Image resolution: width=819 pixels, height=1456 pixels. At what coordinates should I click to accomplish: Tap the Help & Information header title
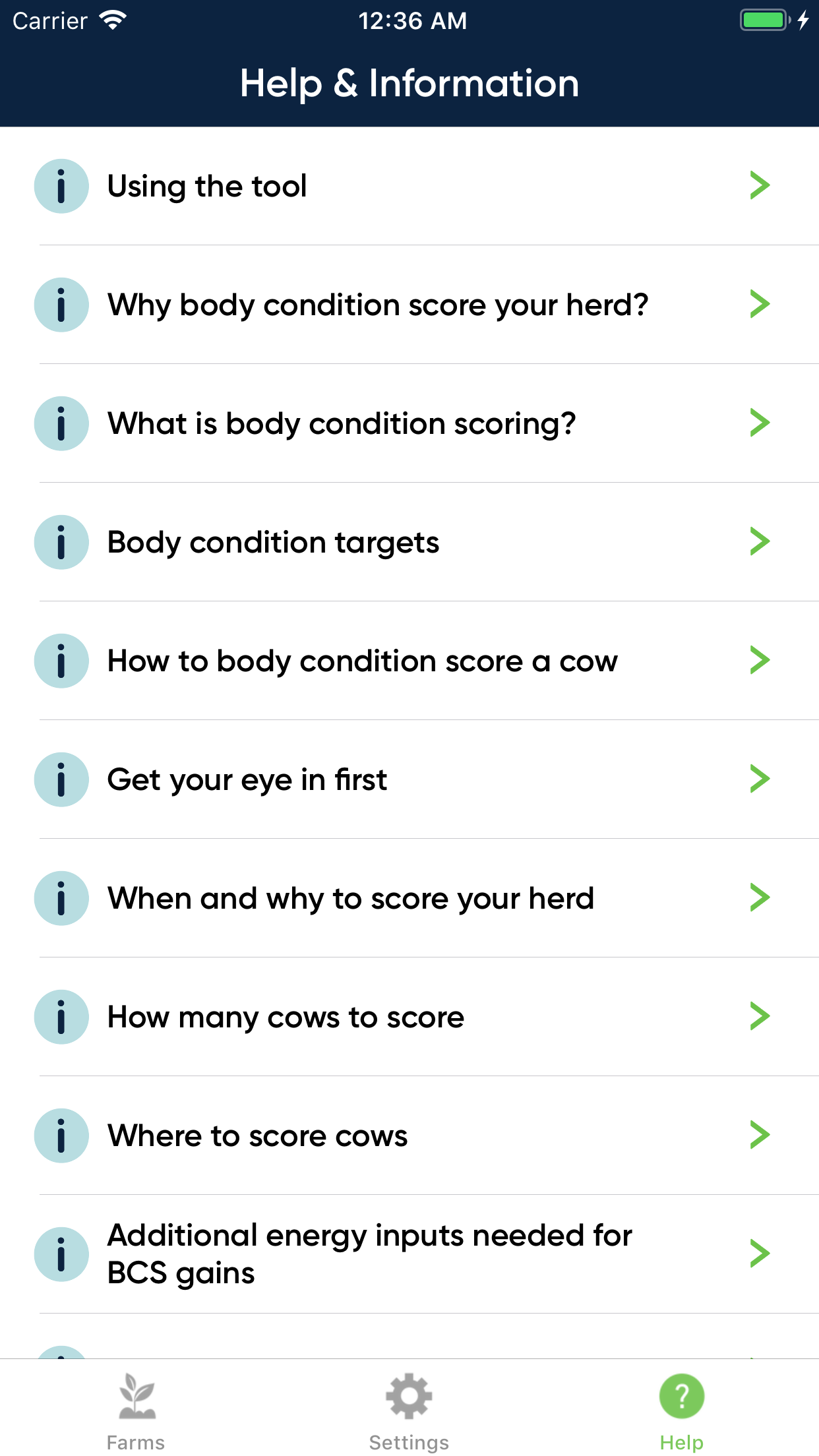[x=409, y=84]
